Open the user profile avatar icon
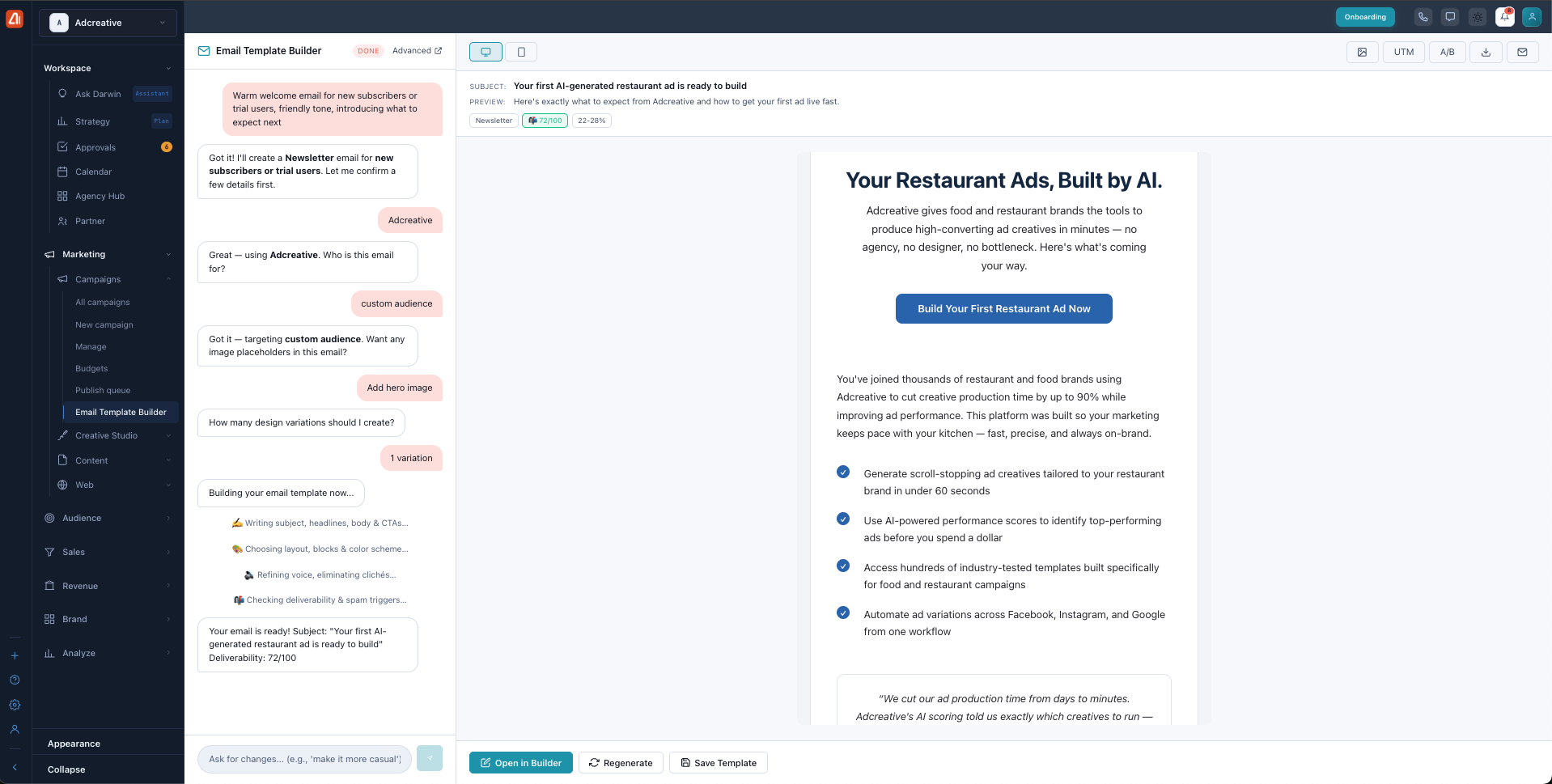The height and width of the screenshot is (784, 1552). click(1532, 17)
